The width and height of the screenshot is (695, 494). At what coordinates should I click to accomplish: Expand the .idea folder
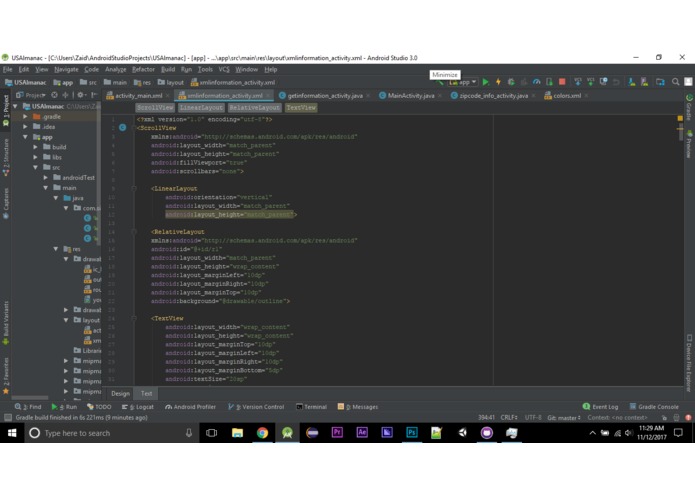pyautogui.click(x=25, y=127)
